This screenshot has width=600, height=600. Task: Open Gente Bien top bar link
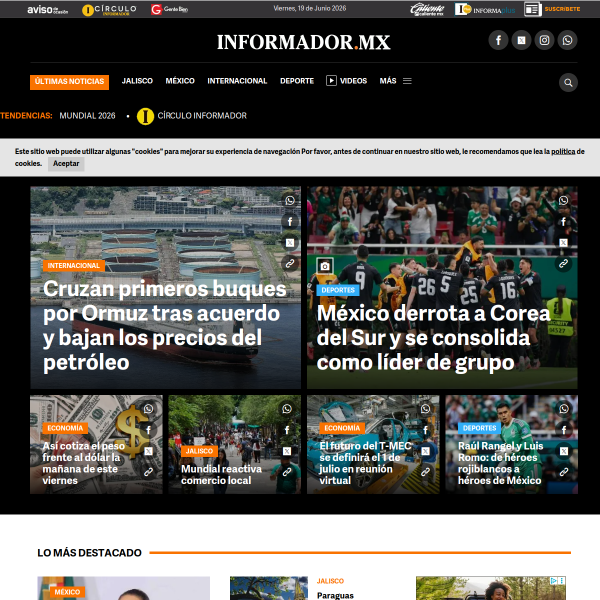tap(170, 9)
